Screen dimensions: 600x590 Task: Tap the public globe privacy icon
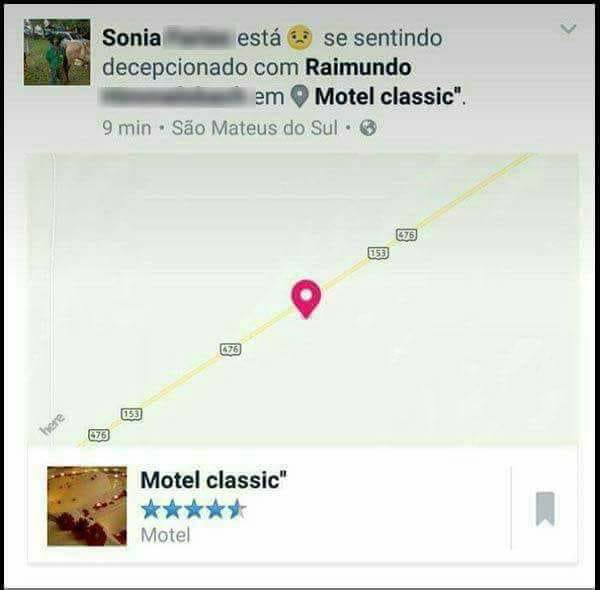(368, 128)
